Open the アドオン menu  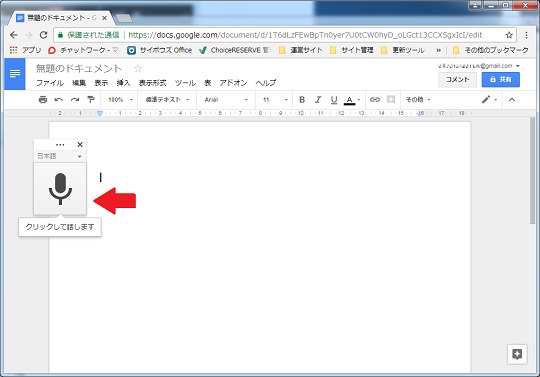(x=233, y=83)
